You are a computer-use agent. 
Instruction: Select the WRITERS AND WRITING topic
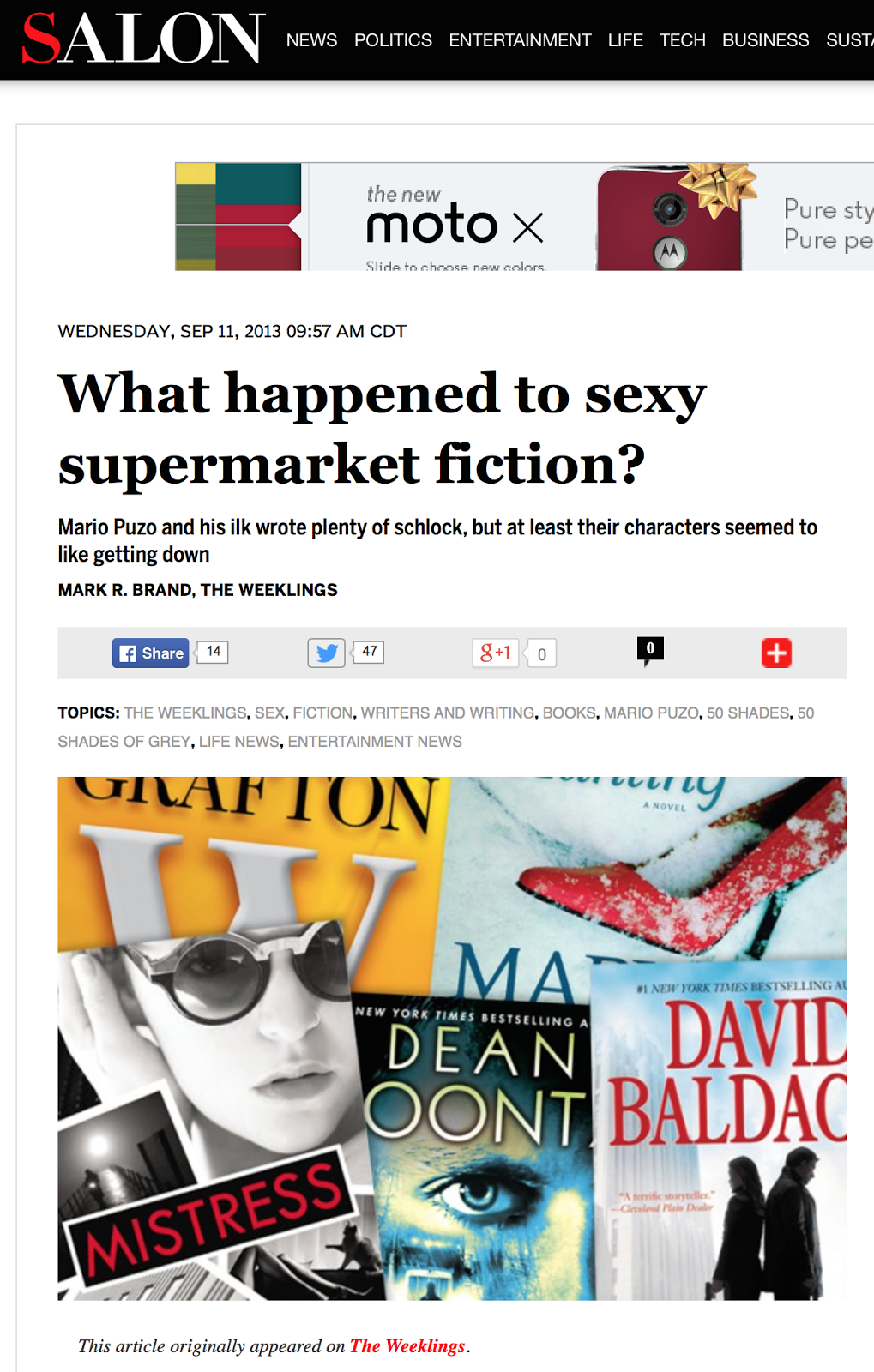tap(447, 713)
